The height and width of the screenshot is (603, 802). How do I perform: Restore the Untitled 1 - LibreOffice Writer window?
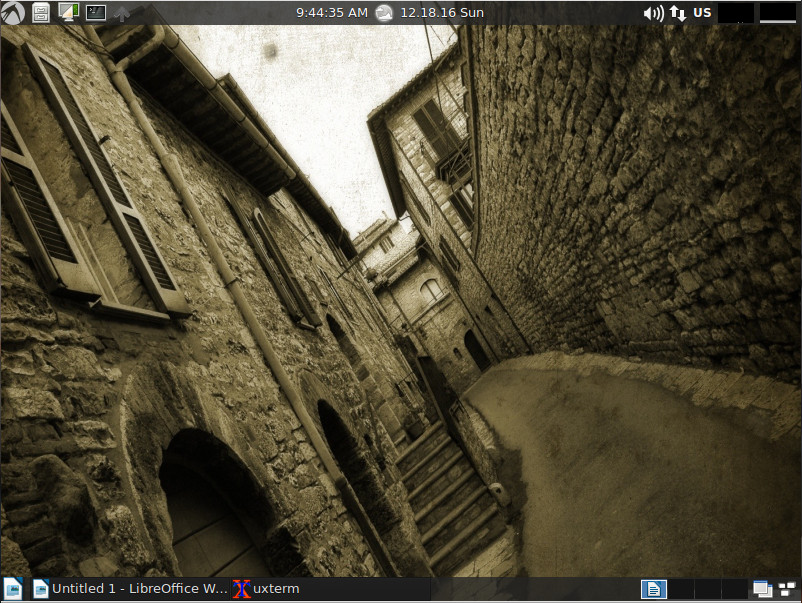(x=129, y=589)
